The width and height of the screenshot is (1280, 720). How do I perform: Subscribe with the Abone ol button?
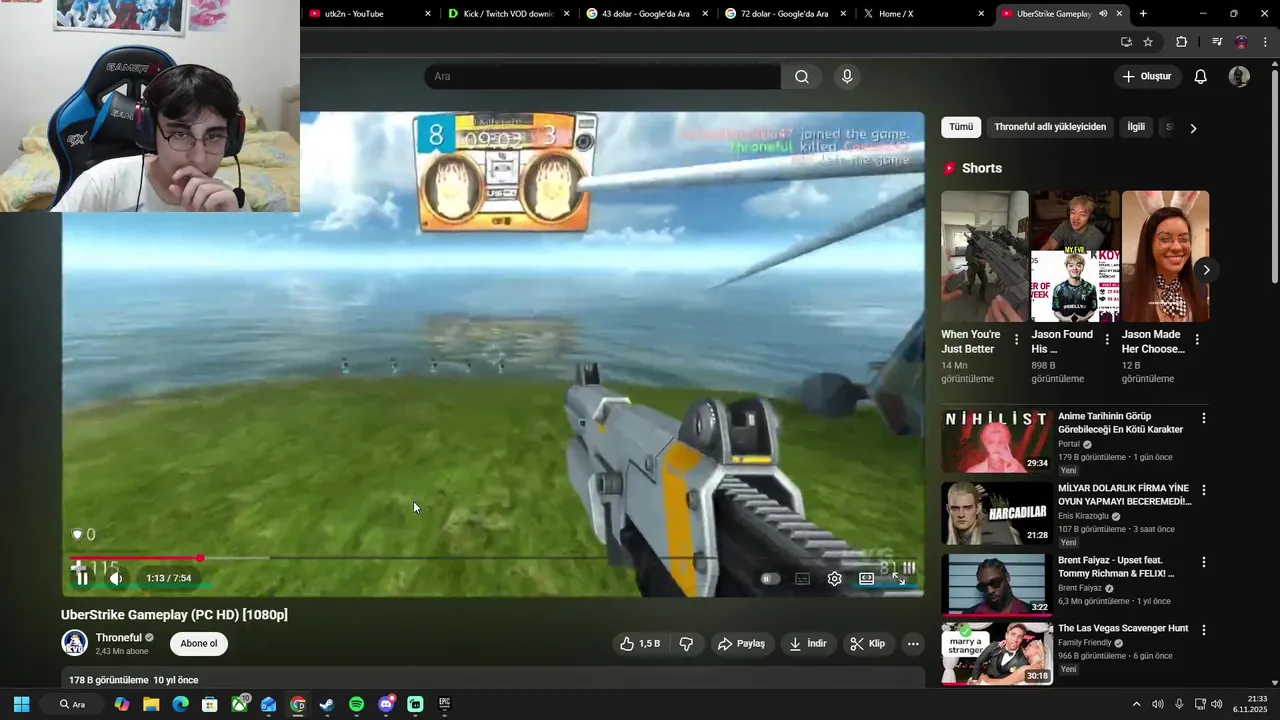pos(199,644)
